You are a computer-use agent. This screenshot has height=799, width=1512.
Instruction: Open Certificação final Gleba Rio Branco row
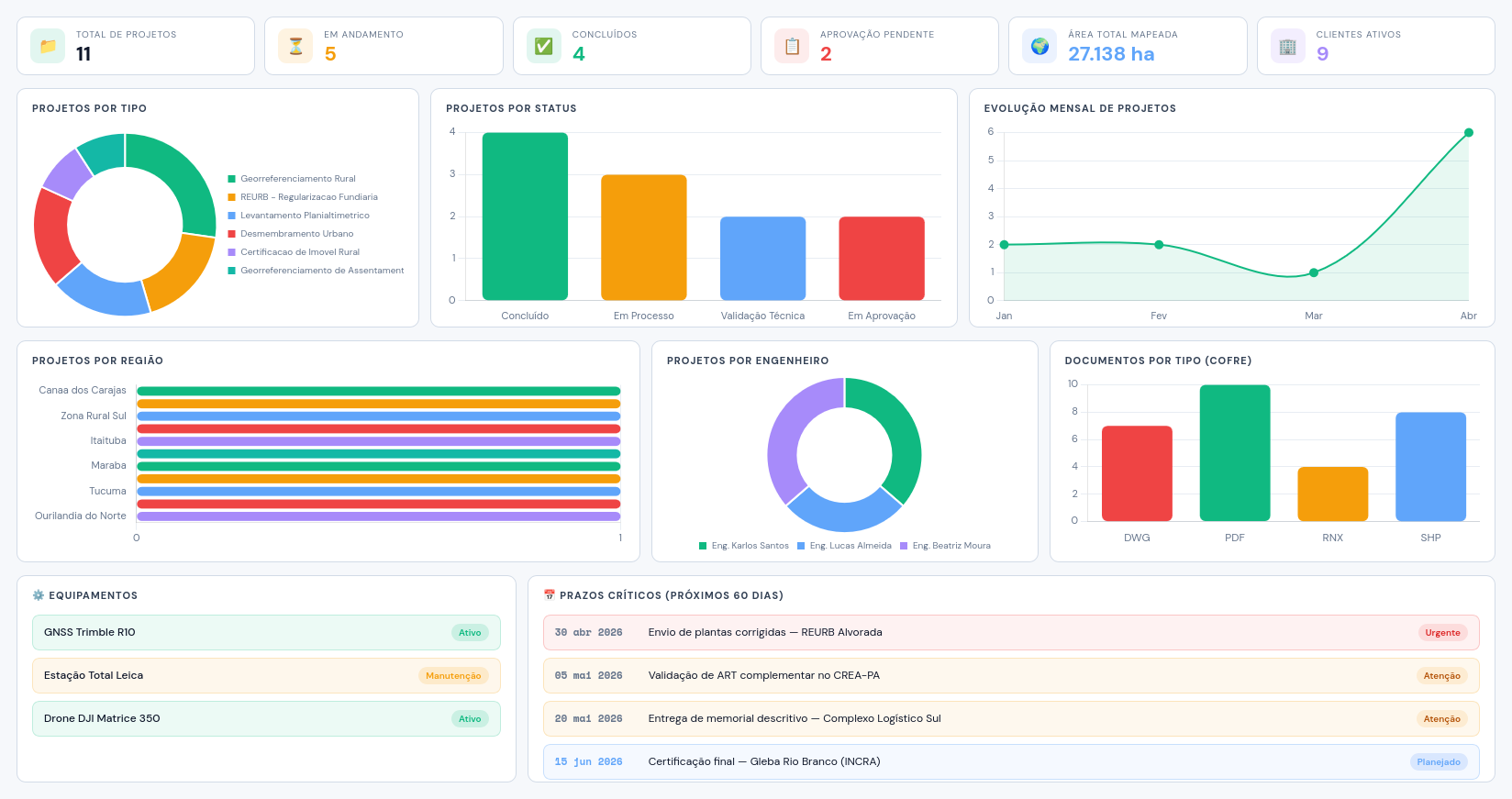click(x=1011, y=761)
